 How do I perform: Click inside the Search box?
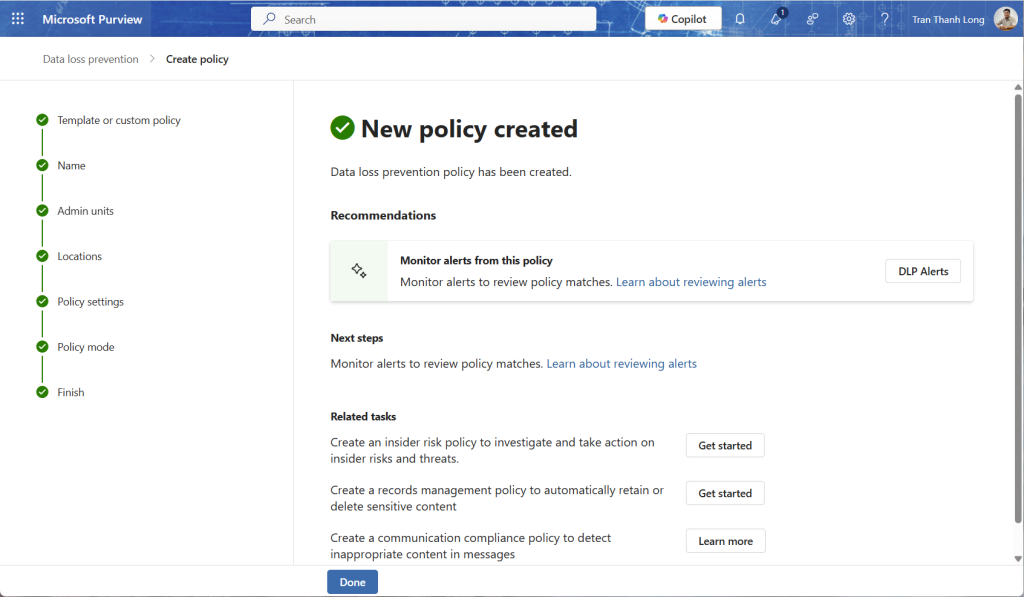(x=430, y=19)
